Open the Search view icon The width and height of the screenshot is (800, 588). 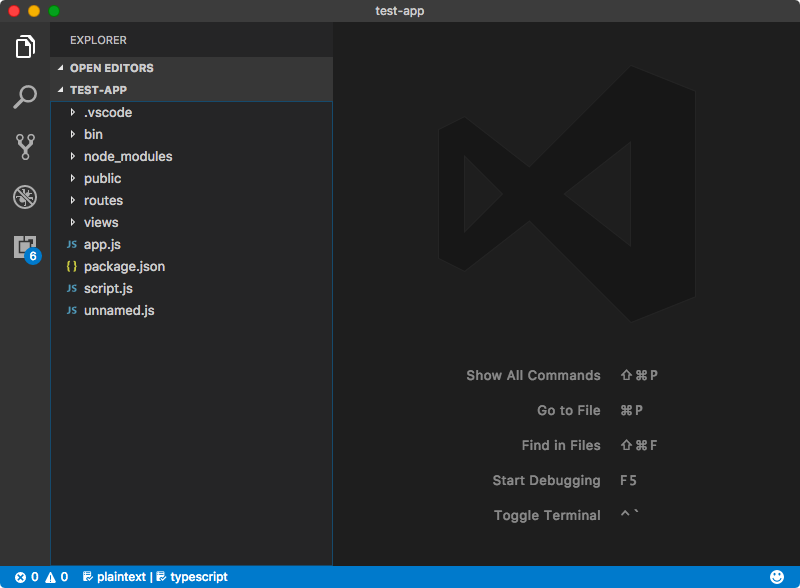25,96
